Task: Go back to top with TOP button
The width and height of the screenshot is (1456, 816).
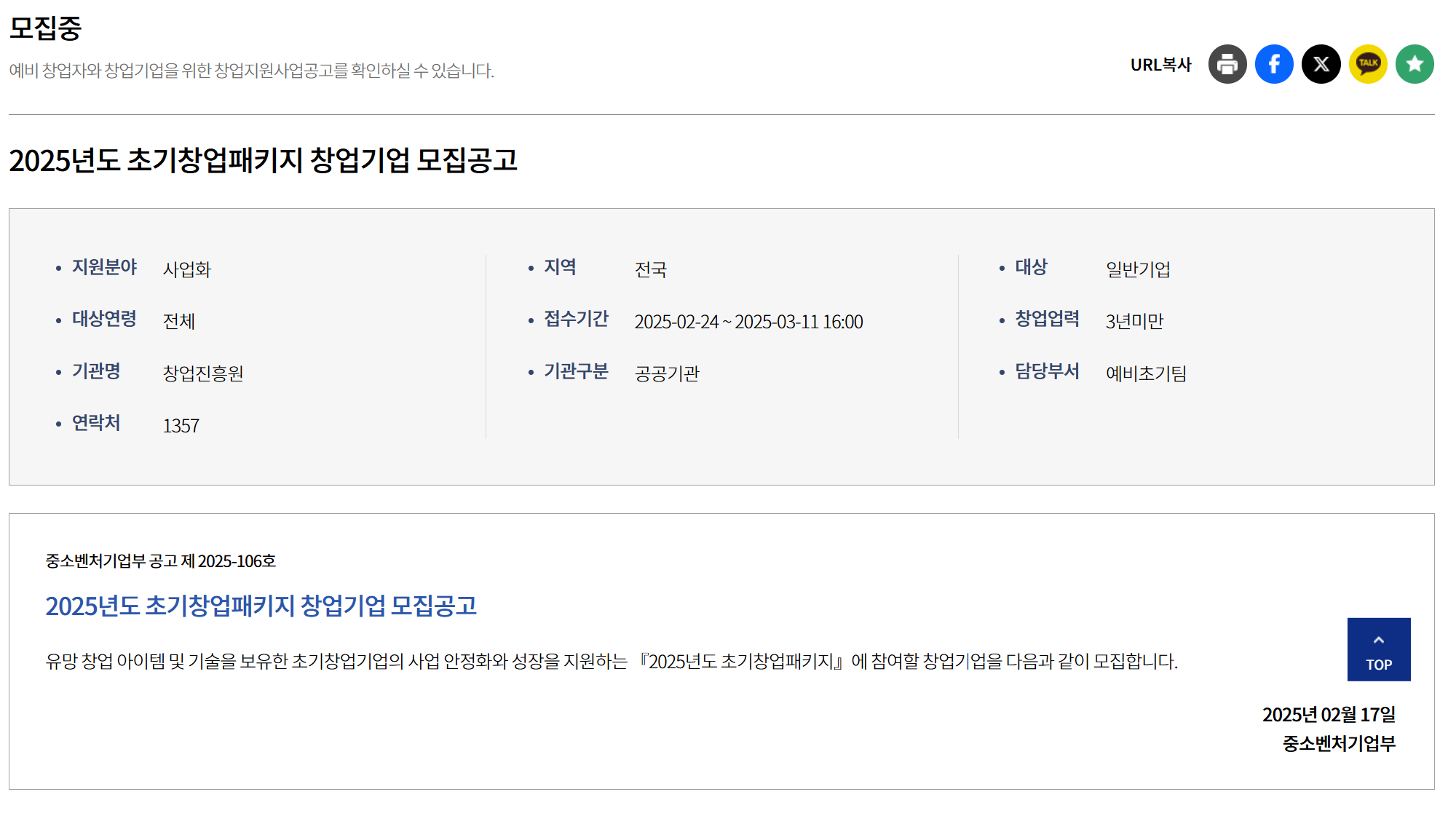Action: 1379,649
